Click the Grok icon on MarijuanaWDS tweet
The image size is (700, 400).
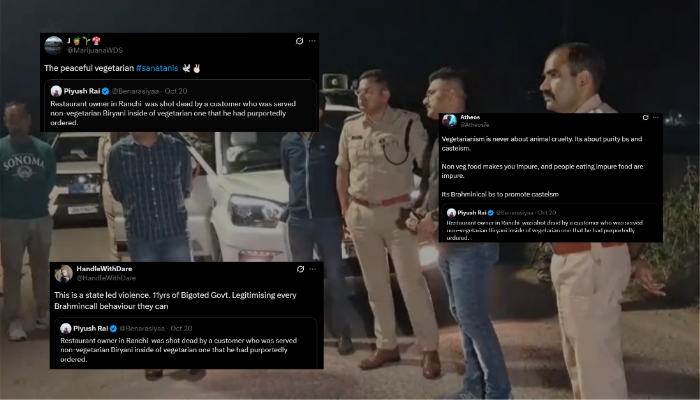coord(299,41)
